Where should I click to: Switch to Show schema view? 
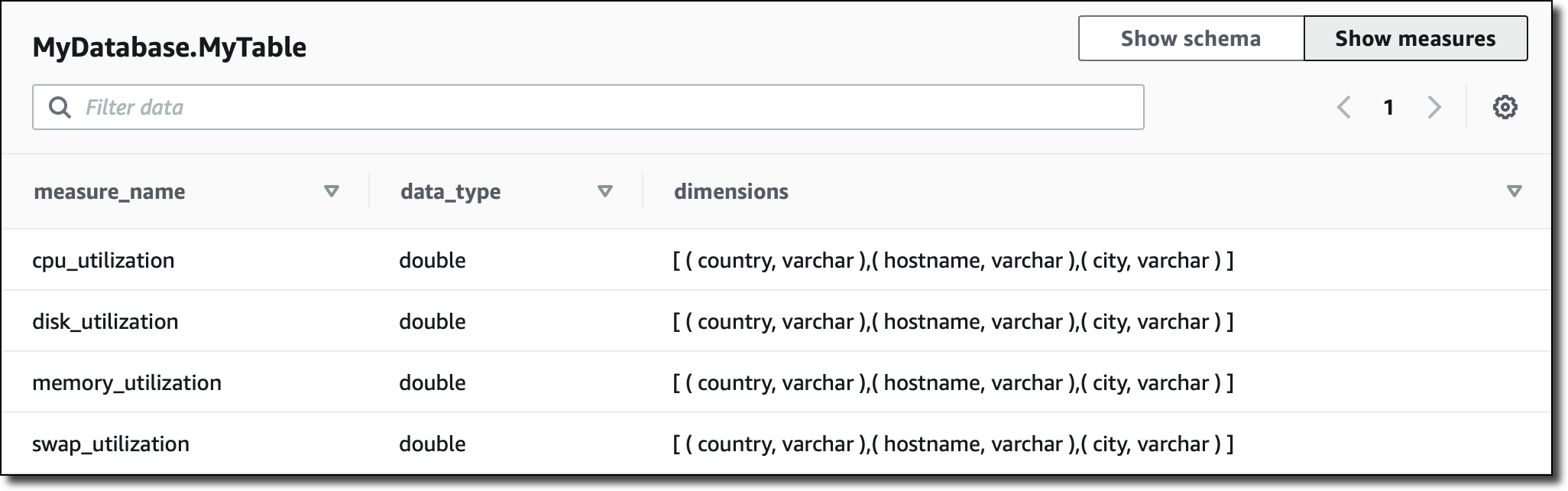point(1191,38)
